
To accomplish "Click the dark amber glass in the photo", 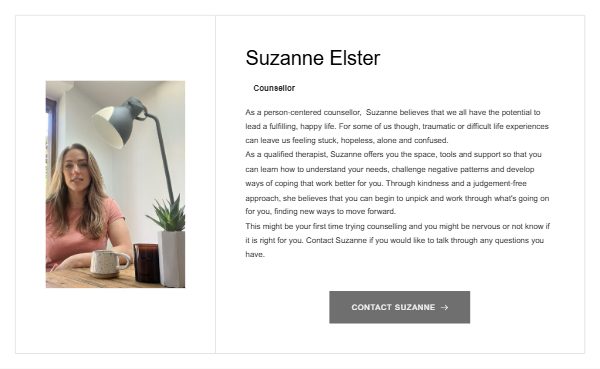I will coord(146,263).
